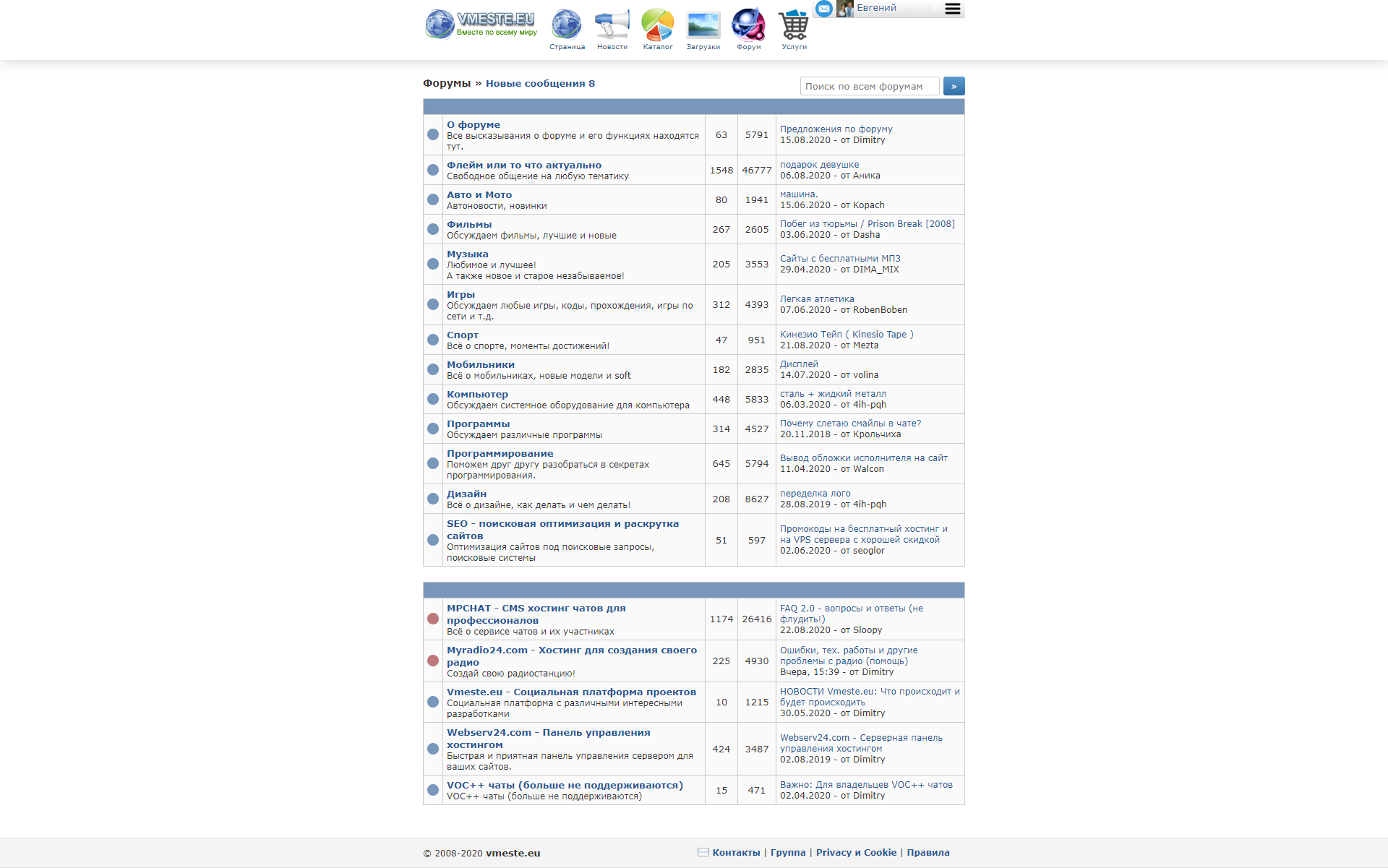Click the VMESTE.EU site logo
Image resolution: width=1388 pixels, height=868 pixels.
tap(481, 24)
